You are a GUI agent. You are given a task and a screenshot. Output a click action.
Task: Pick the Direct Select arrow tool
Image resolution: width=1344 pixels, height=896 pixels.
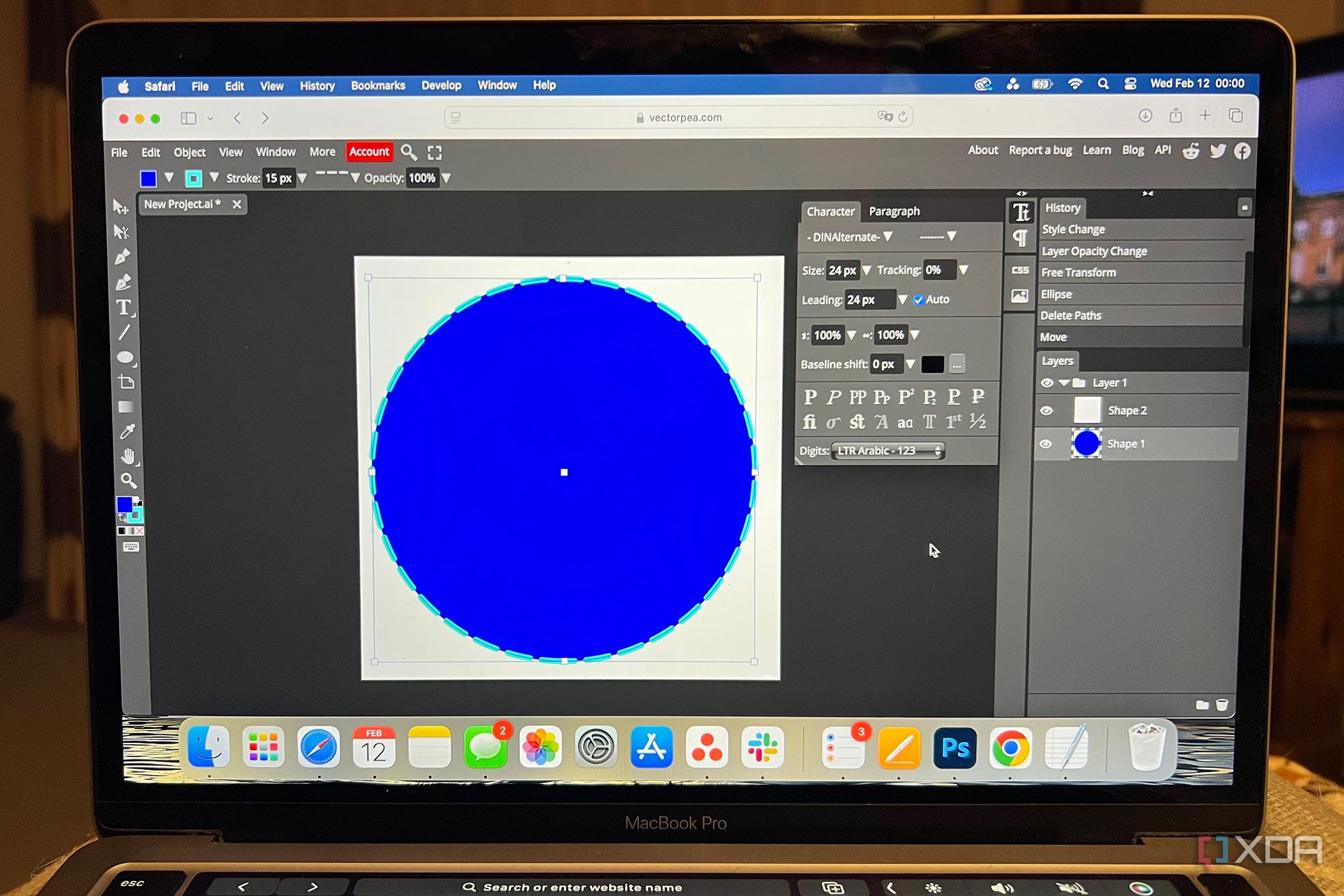coord(121,232)
